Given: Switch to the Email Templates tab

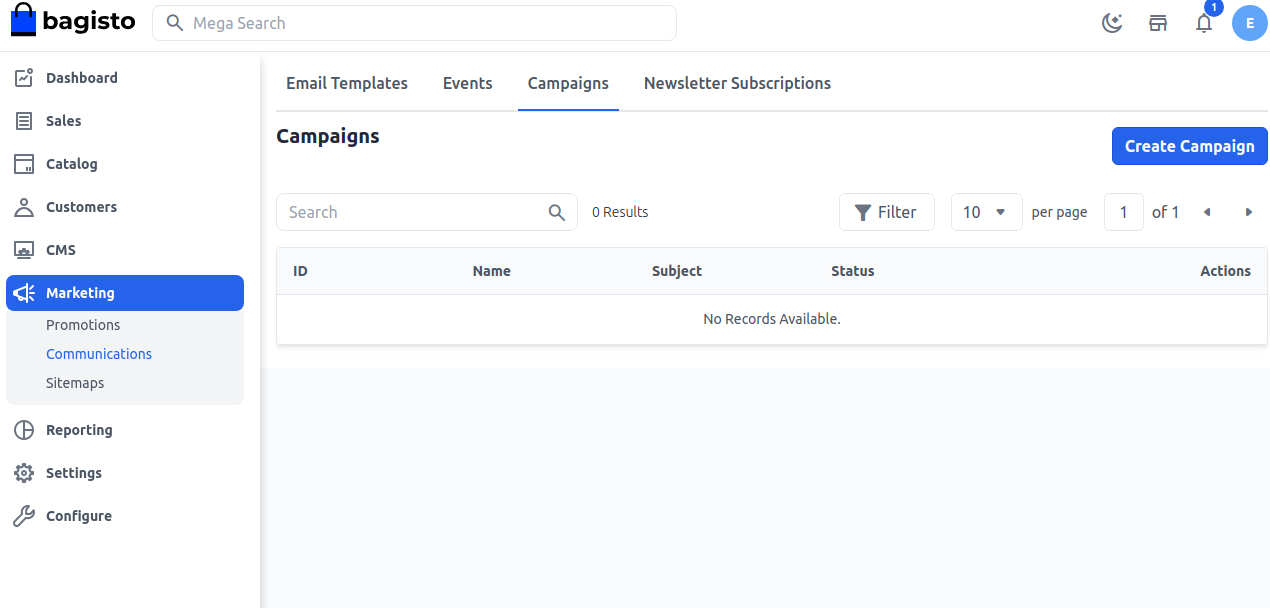Looking at the screenshot, I should [347, 83].
